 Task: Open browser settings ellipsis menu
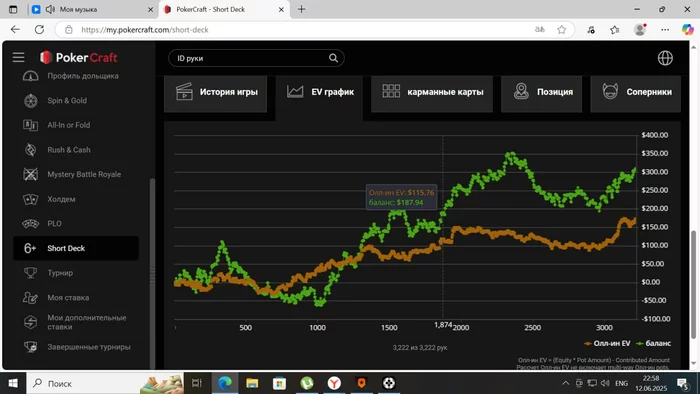click(665, 30)
